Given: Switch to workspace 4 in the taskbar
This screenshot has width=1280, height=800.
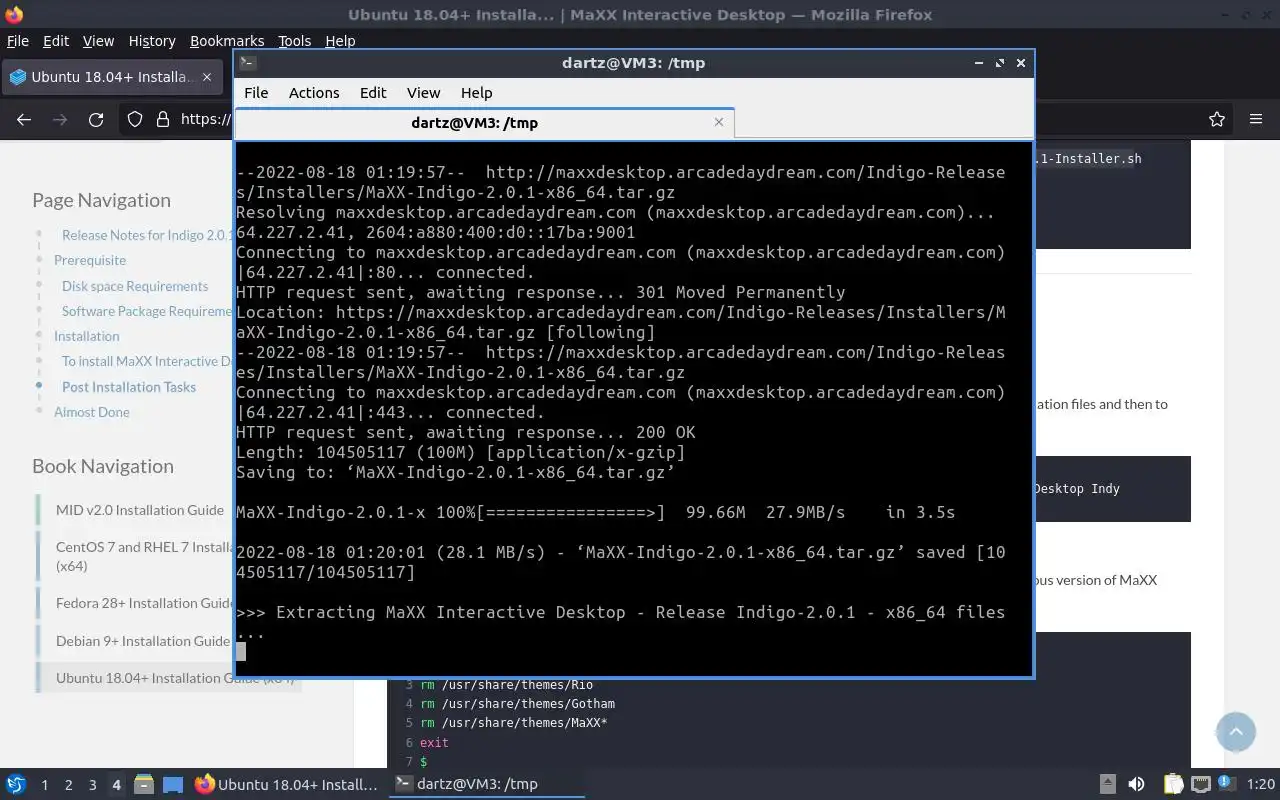Looking at the screenshot, I should 116,785.
